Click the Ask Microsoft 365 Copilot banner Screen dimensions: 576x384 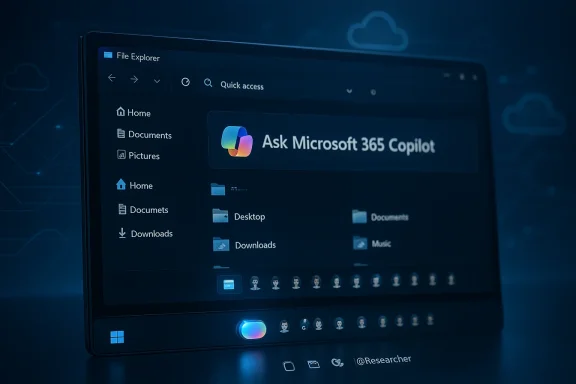coord(342,142)
